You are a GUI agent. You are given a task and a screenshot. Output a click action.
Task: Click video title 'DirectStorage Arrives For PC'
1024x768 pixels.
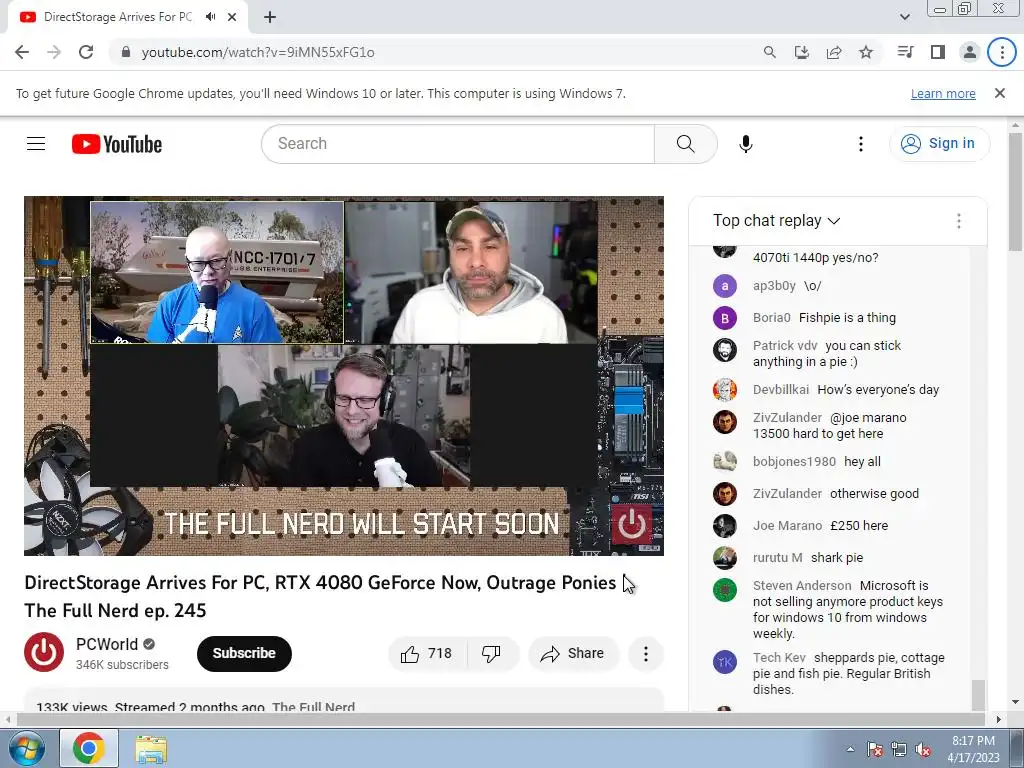point(320,596)
